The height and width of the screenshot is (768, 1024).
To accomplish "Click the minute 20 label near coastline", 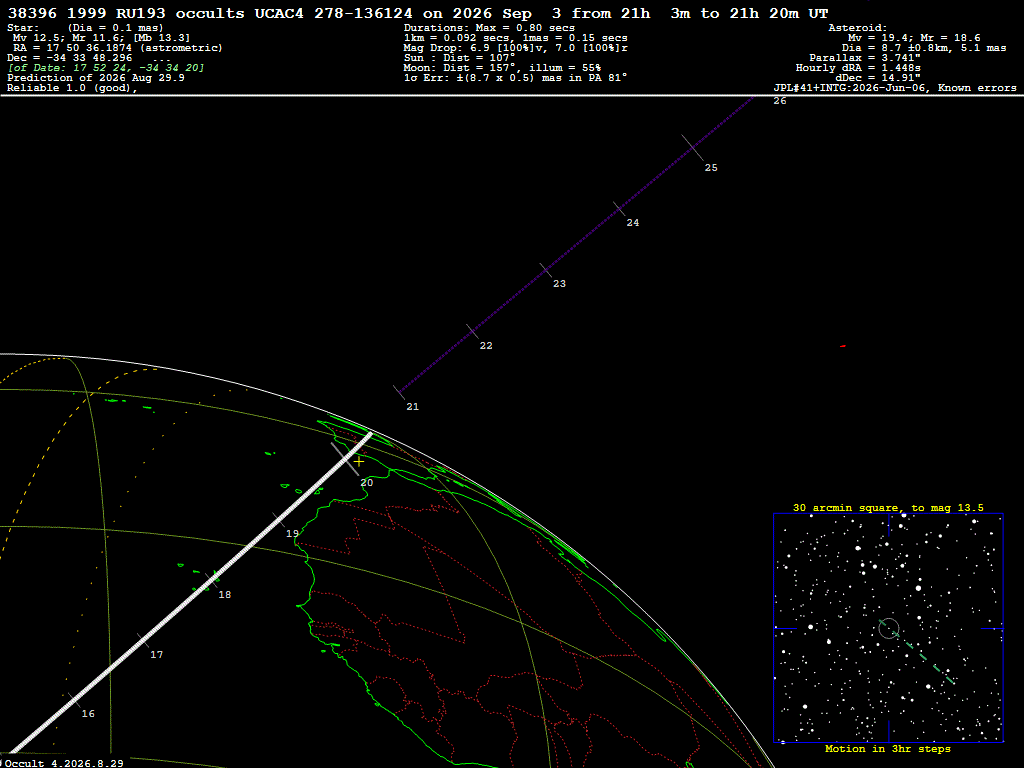I will click(x=367, y=483).
